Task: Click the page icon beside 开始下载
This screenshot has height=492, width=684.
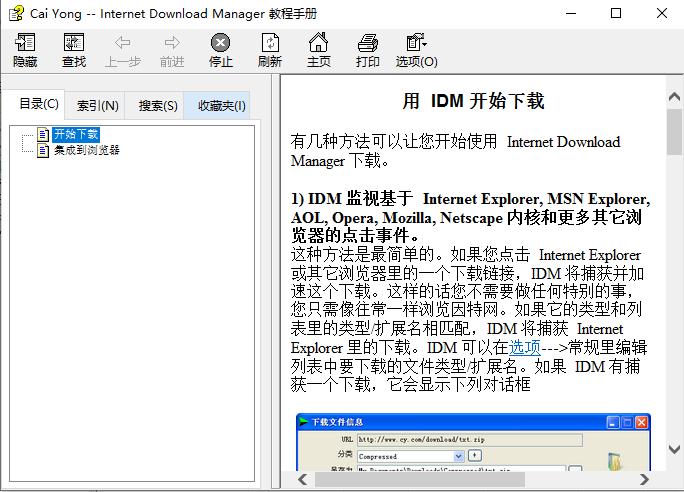Action: pyautogui.click(x=43, y=134)
